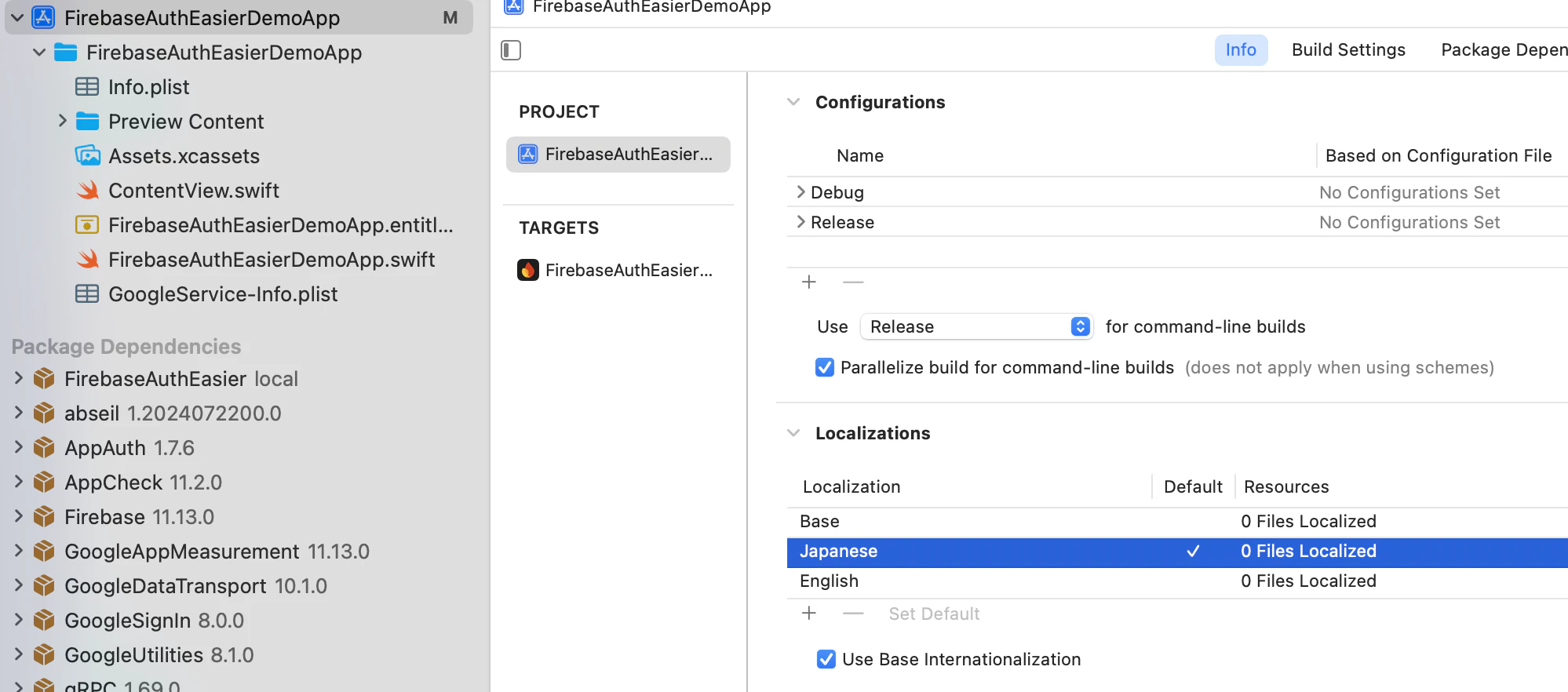The image size is (1568, 692).
Task: Expand the FirebaseAuthEasier local package
Action: click(19, 378)
